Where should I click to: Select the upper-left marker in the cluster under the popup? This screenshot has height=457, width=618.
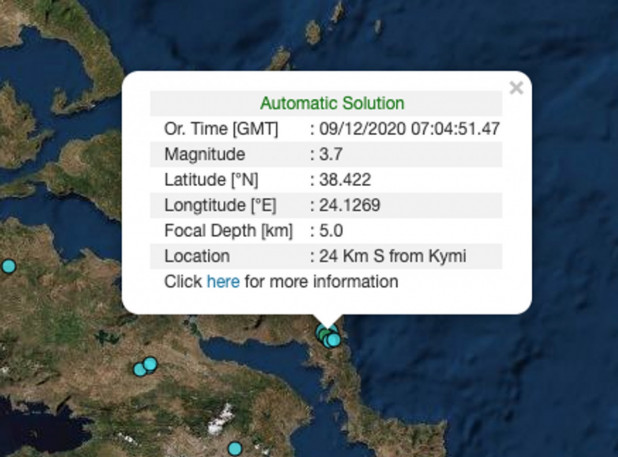(321, 330)
